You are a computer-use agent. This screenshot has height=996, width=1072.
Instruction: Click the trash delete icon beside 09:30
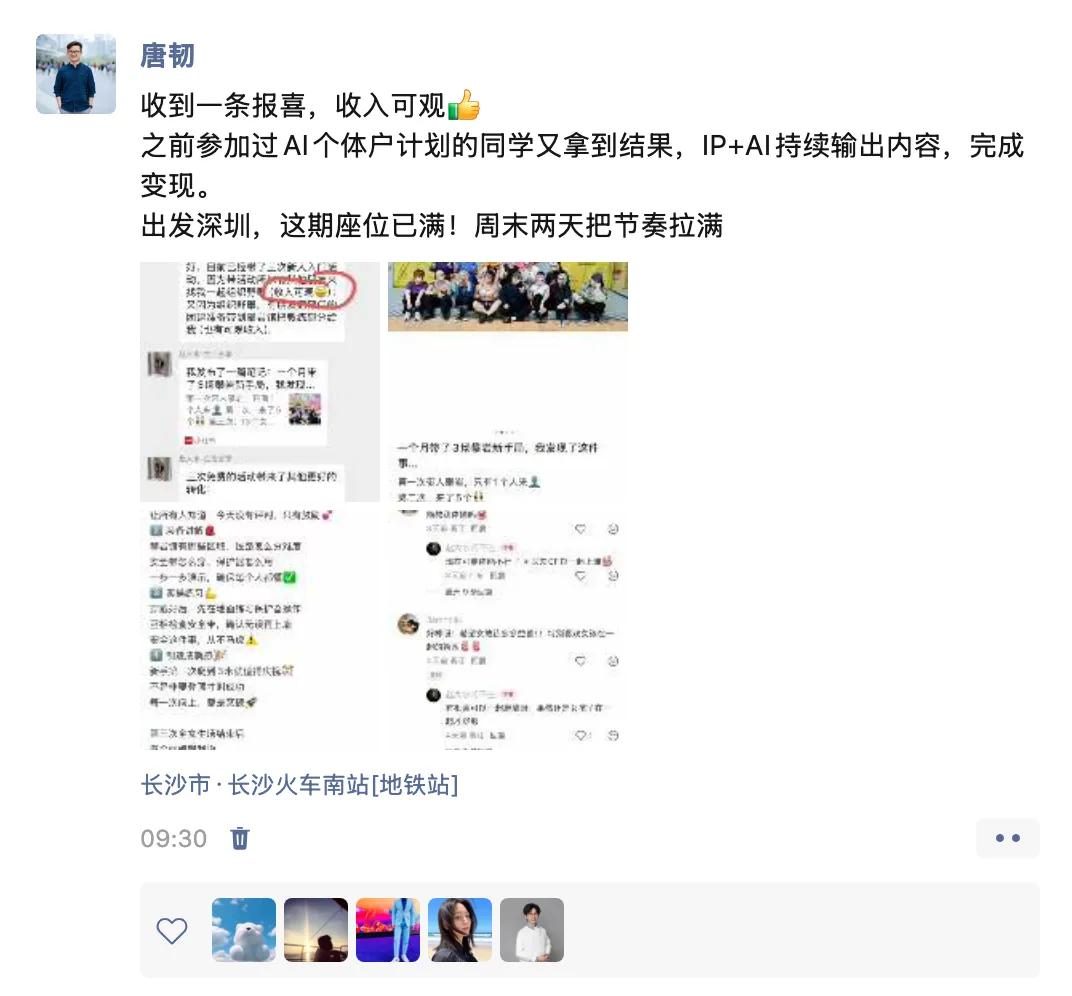point(240,838)
